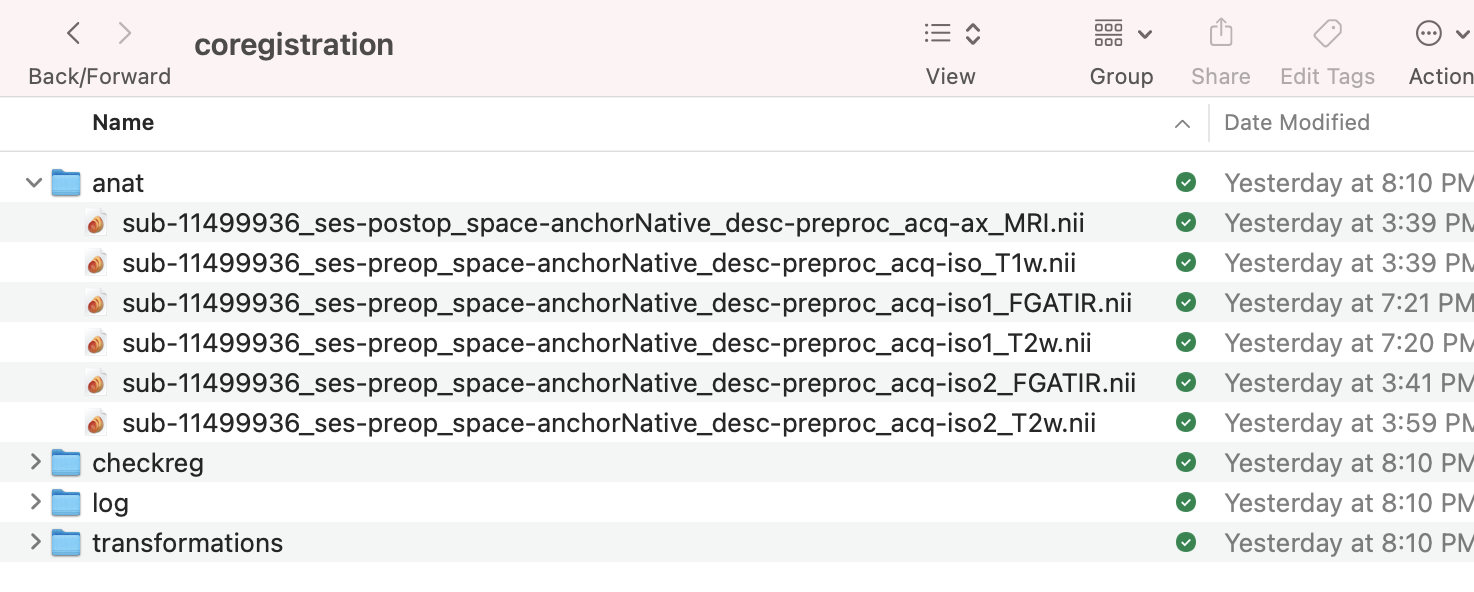The height and width of the screenshot is (592, 1474).
Task: Click the Edit Tags icon
Action: 1327,33
